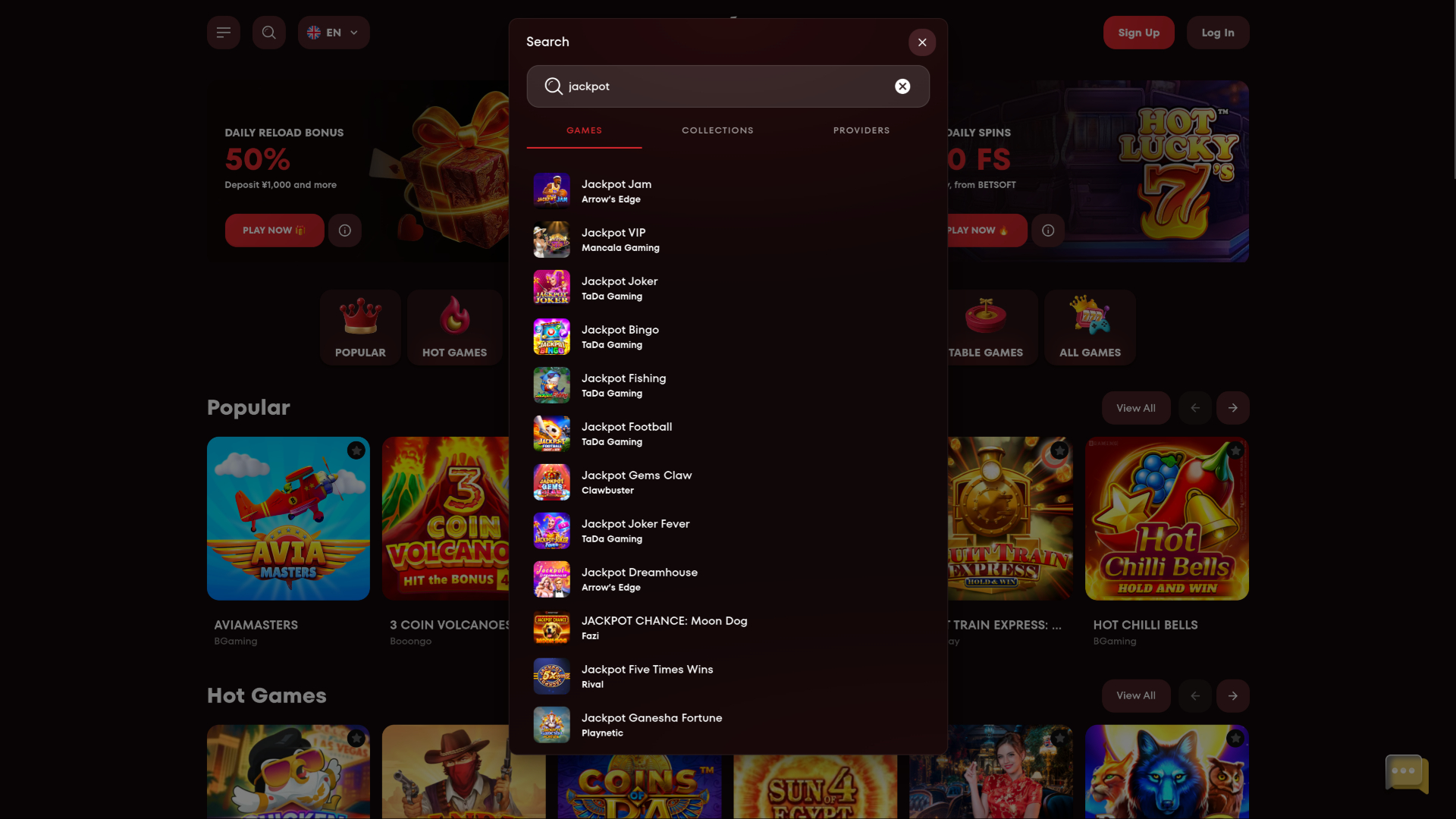The height and width of the screenshot is (819, 1456).
Task: Close the Search dialog
Action: point(922,42)
